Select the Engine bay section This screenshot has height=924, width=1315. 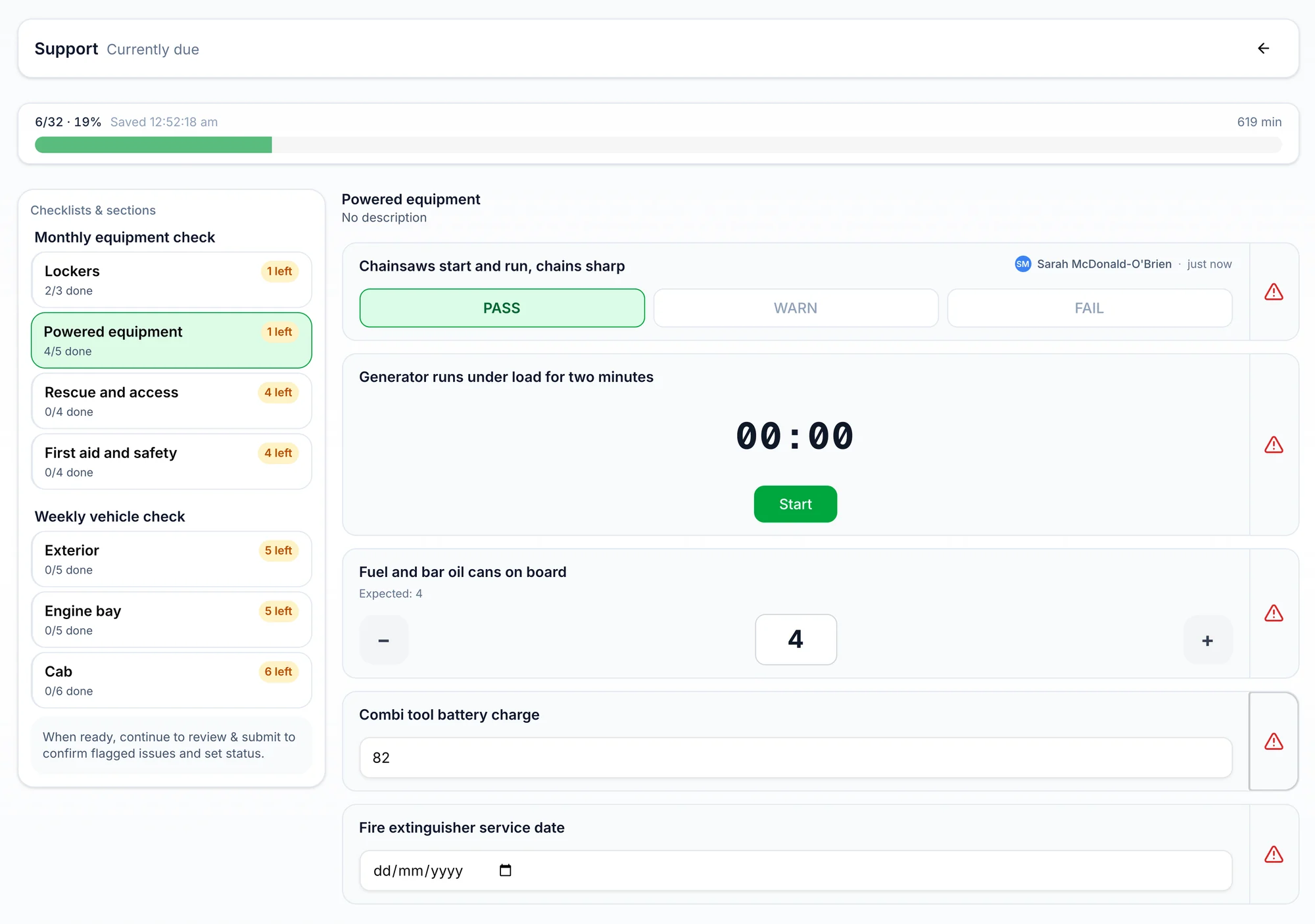[172, 620]
